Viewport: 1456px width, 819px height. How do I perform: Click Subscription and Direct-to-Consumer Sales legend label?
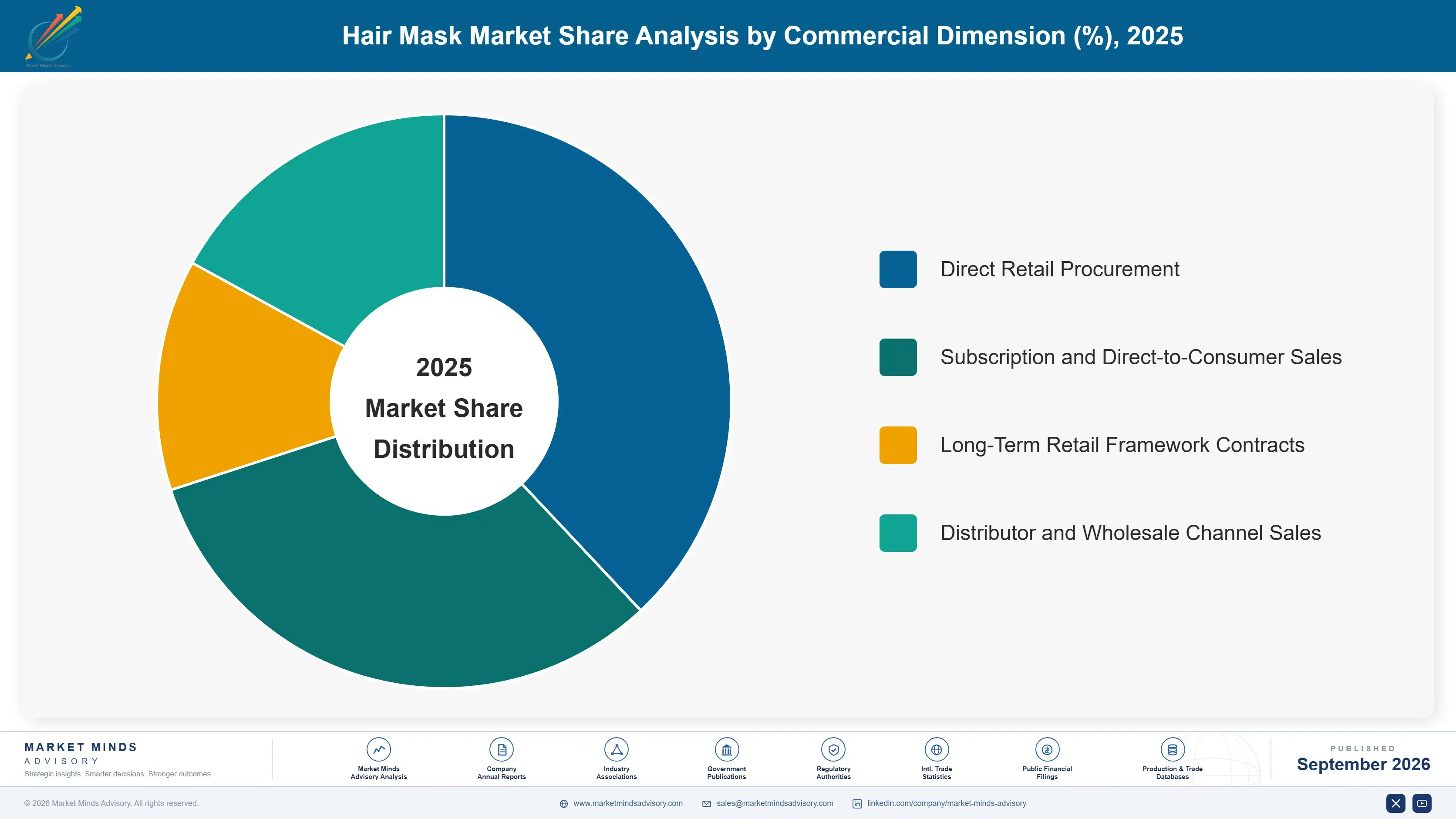[1141, 357]
